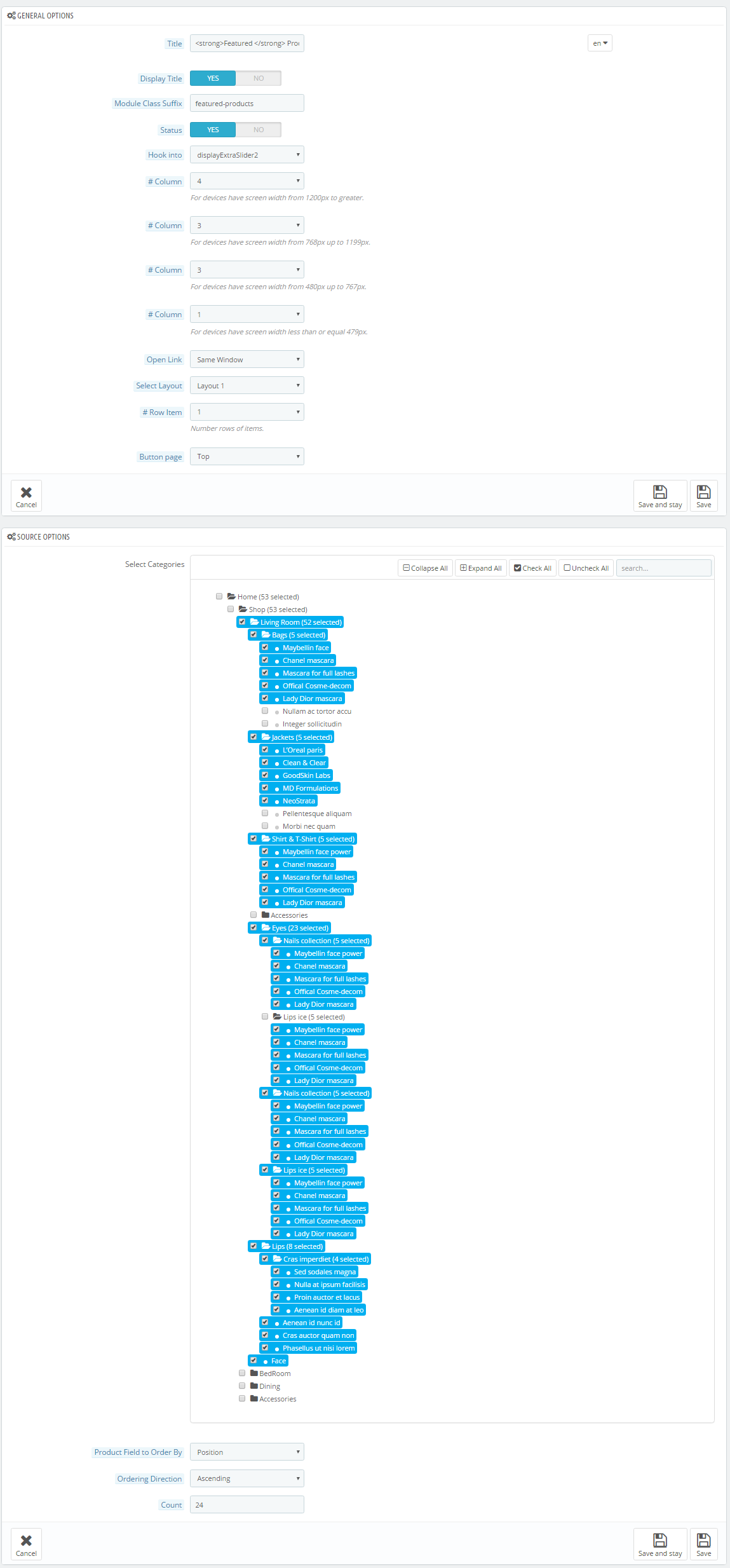Image resolution: width=730 pixels, height=1568 pixels.
Task: Set Status toggle to NO
Action: point(259,130)
